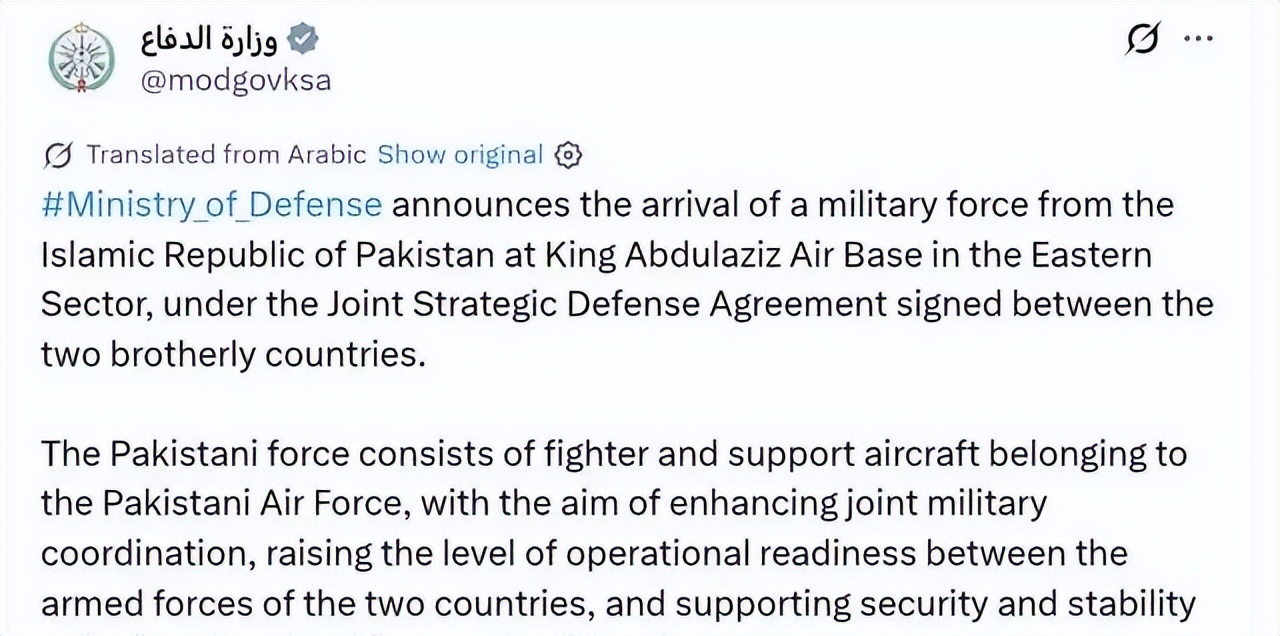
Task: Open the three-dot more options menu
Action: 1198,39
